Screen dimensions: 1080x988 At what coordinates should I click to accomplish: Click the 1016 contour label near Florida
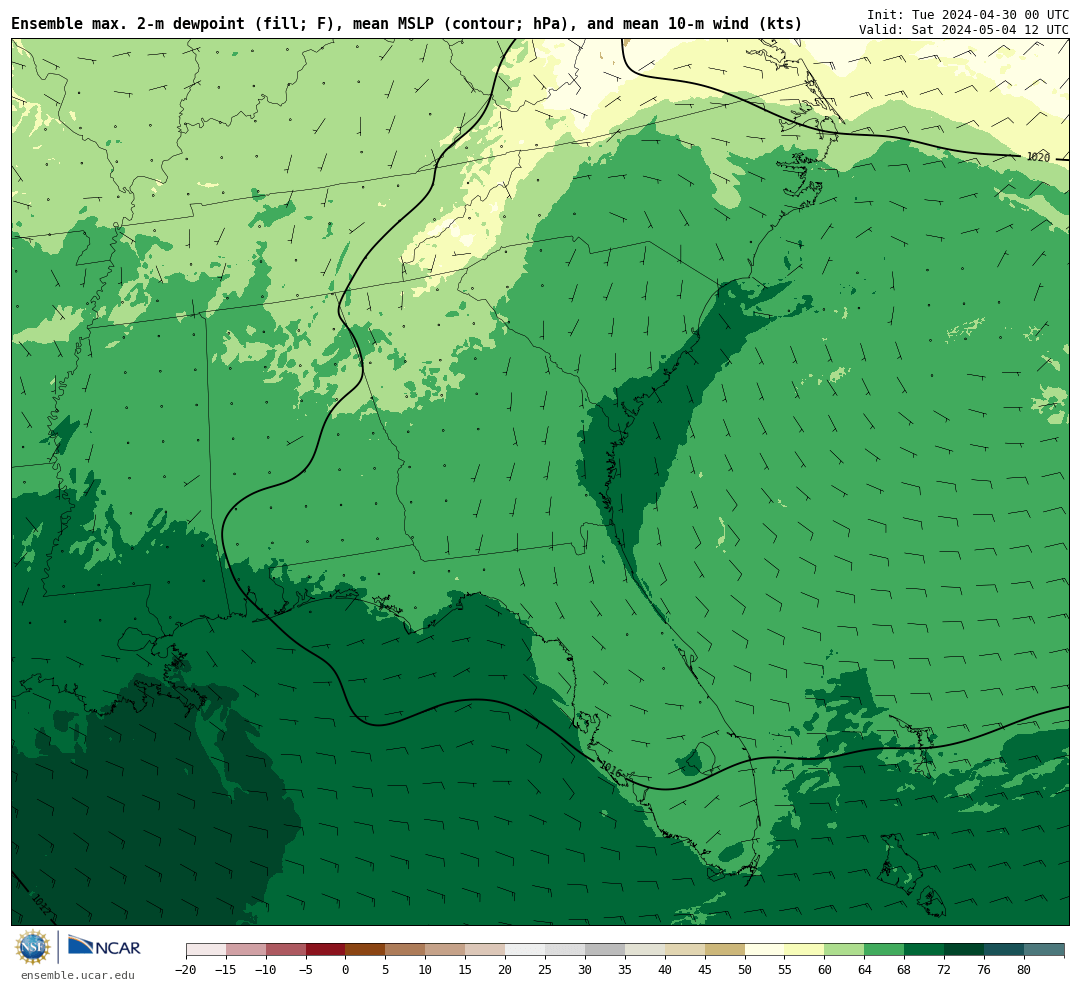(611, 770)
